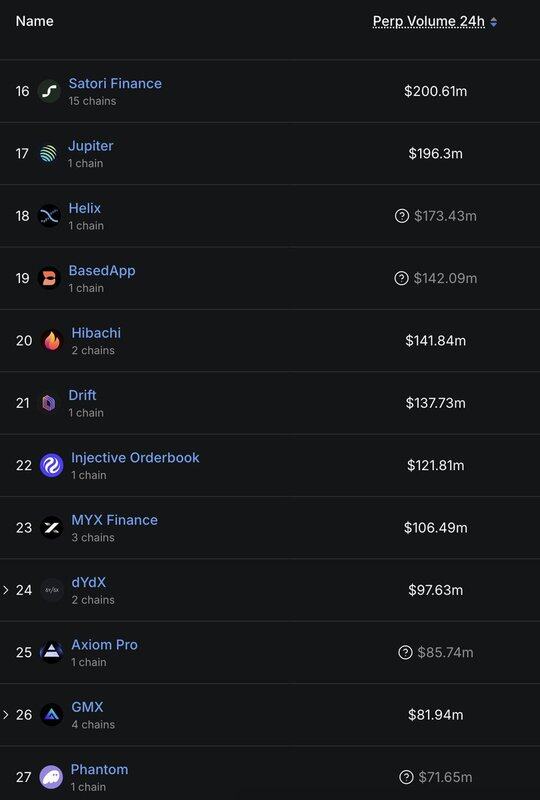The image size is (540, 800).
Task: Click the Name column header
Action: tap(35, 21)
